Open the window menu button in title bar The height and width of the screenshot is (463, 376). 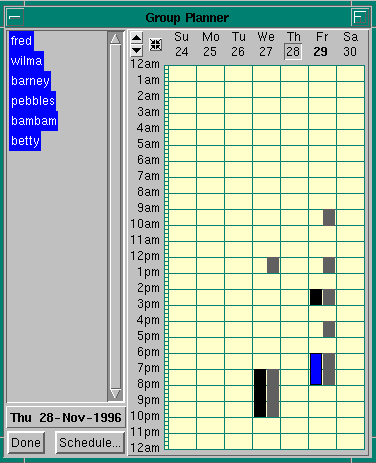point(15,17)
